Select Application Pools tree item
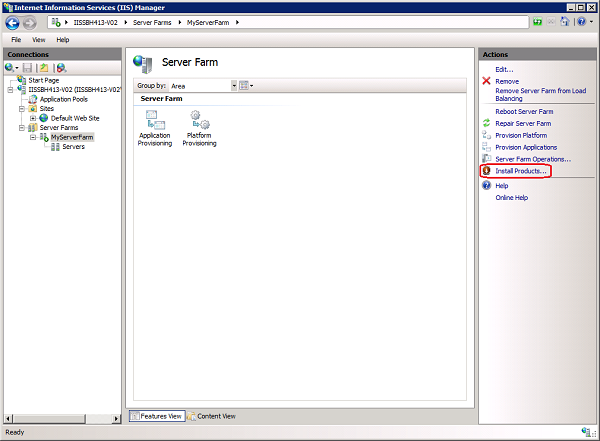 64,99
